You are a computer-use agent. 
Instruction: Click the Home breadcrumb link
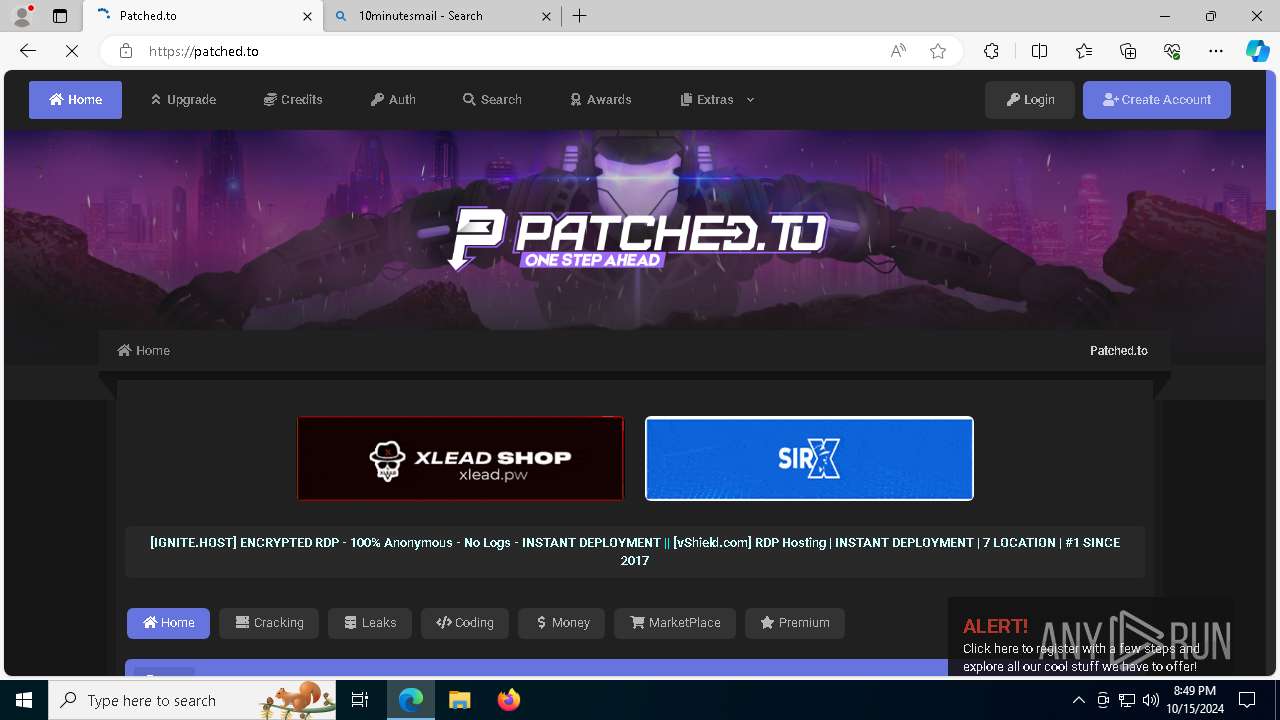tap(144, 350)
